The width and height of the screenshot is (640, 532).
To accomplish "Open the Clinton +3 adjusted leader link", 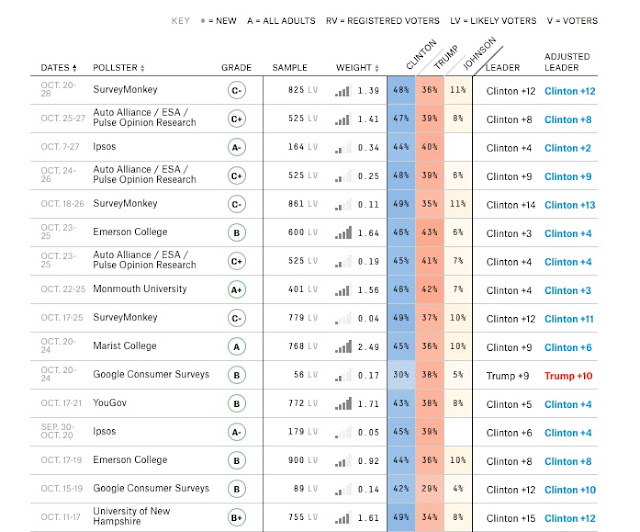I will [568, 291].
